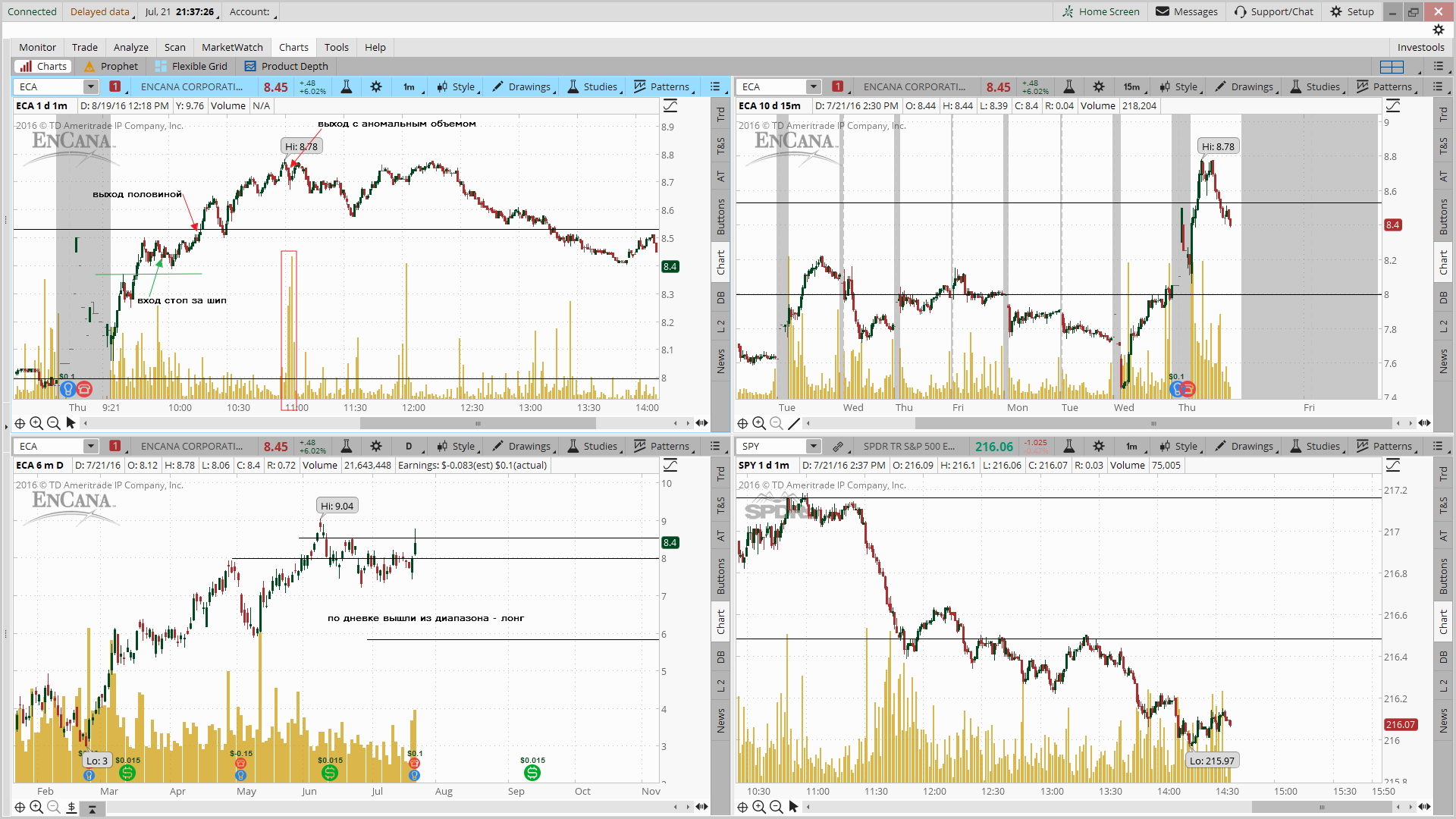This screenshot has width=1456, height=819.
Task: Toggle the T&S side panel on ECA 1m chart
Action: [720, 146]
